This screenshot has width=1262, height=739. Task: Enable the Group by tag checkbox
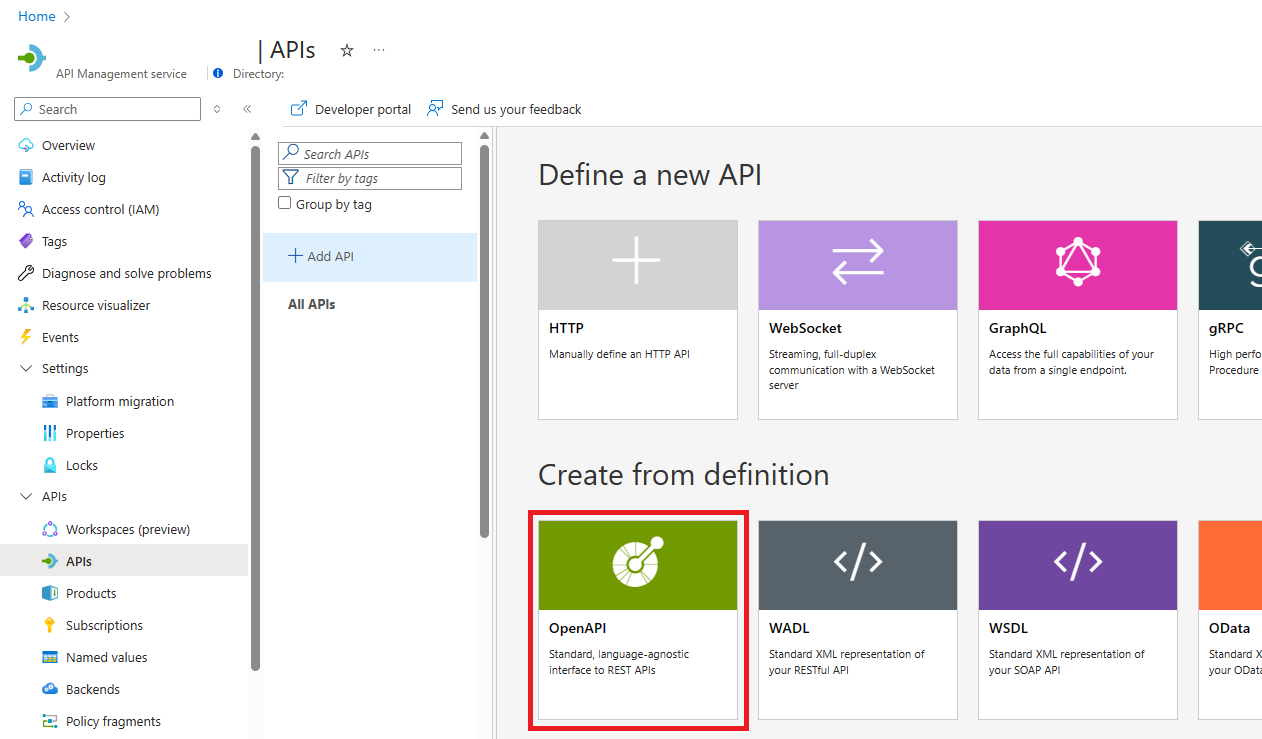click(x=284, y=203)
